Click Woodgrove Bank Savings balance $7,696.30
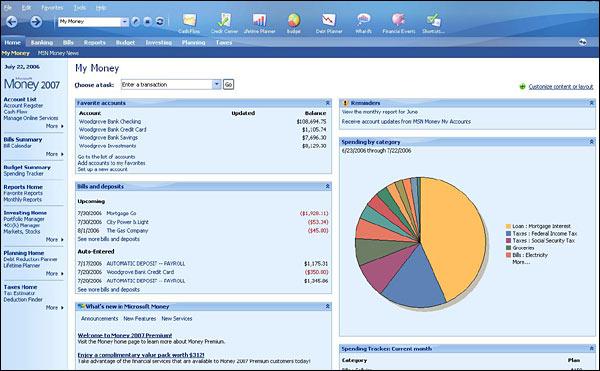 (314, 138)
